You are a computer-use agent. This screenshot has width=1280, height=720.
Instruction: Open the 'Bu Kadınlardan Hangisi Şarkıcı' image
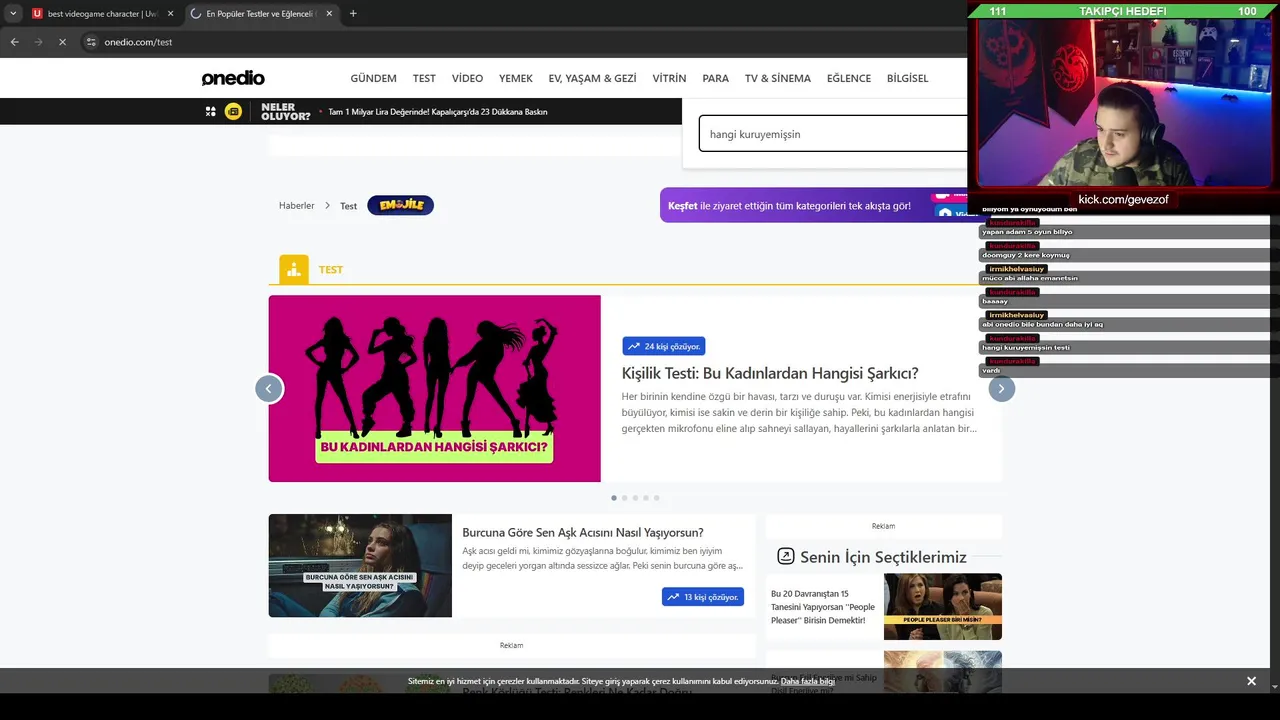[434, 388]
